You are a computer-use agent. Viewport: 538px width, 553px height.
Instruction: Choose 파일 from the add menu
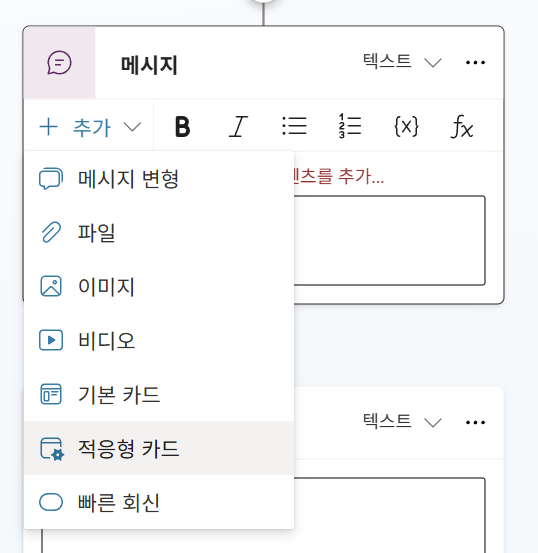click(159, 233)
